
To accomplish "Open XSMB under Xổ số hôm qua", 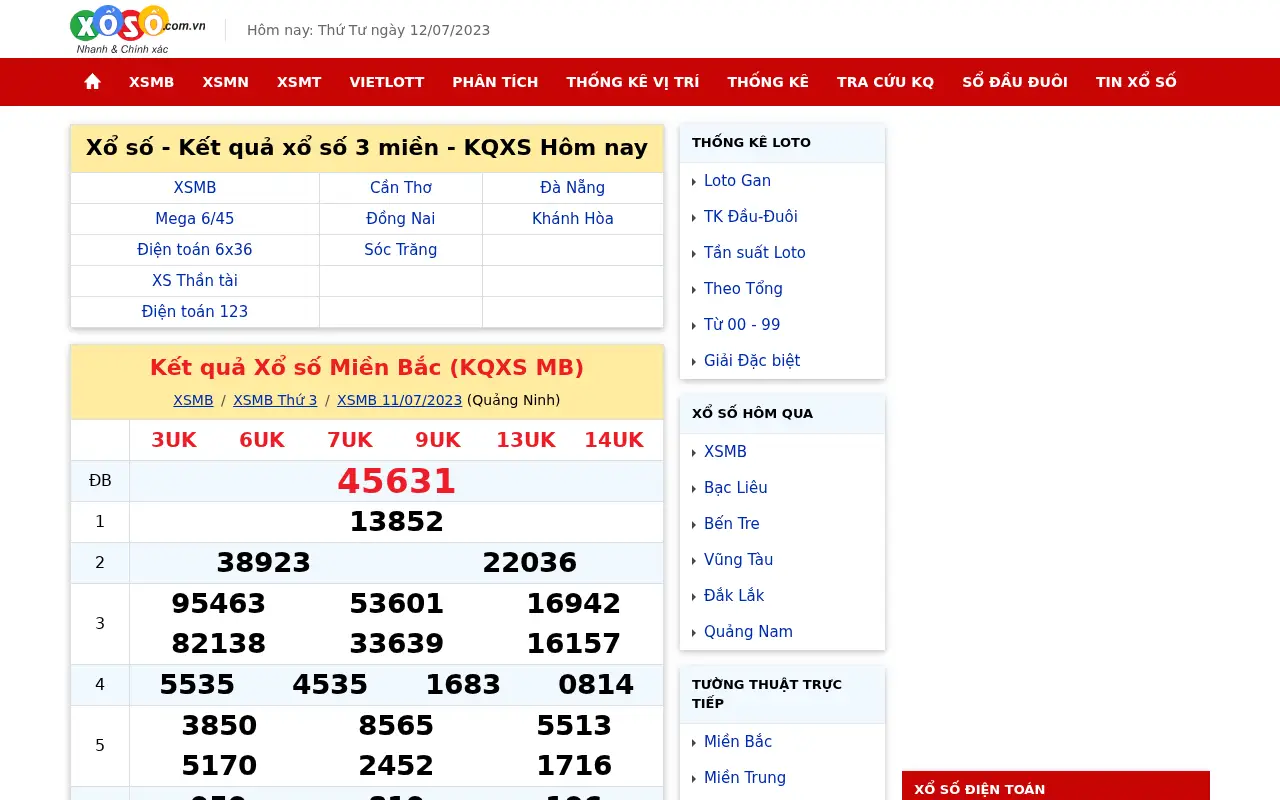I will point(725,452).
